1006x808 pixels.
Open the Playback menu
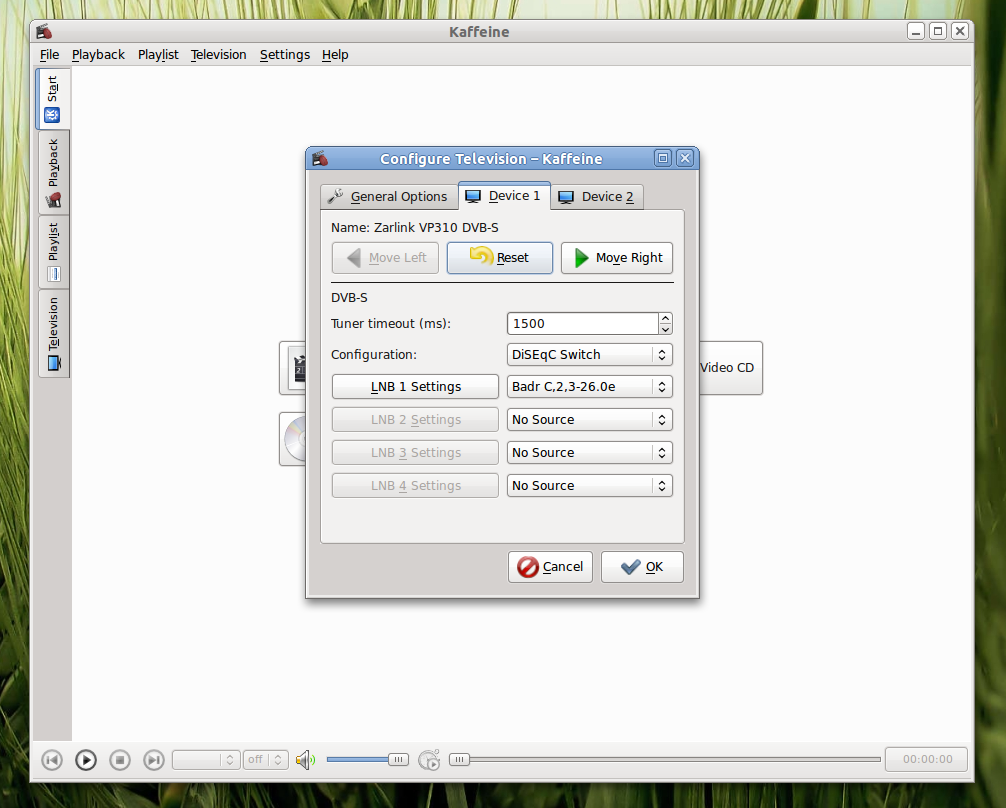click(x=98, y=55)
